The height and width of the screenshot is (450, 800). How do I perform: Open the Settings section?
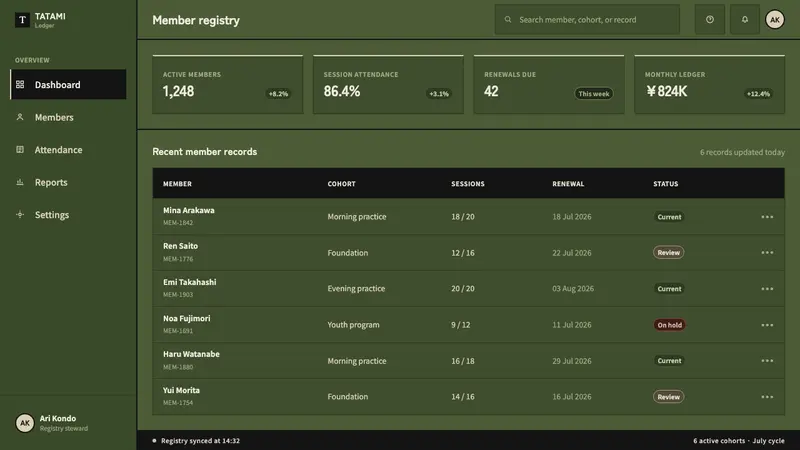[x=68, y=215]
